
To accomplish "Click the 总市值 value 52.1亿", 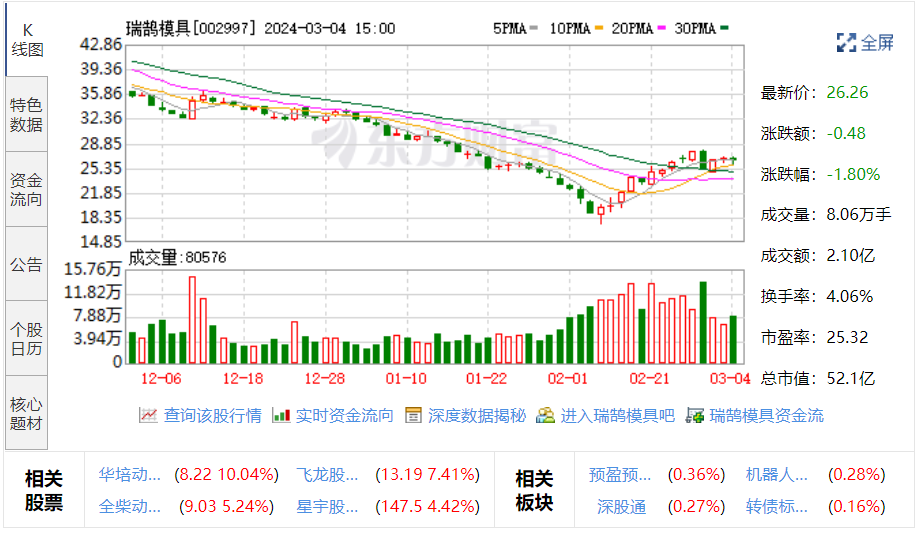I will 851,378.
